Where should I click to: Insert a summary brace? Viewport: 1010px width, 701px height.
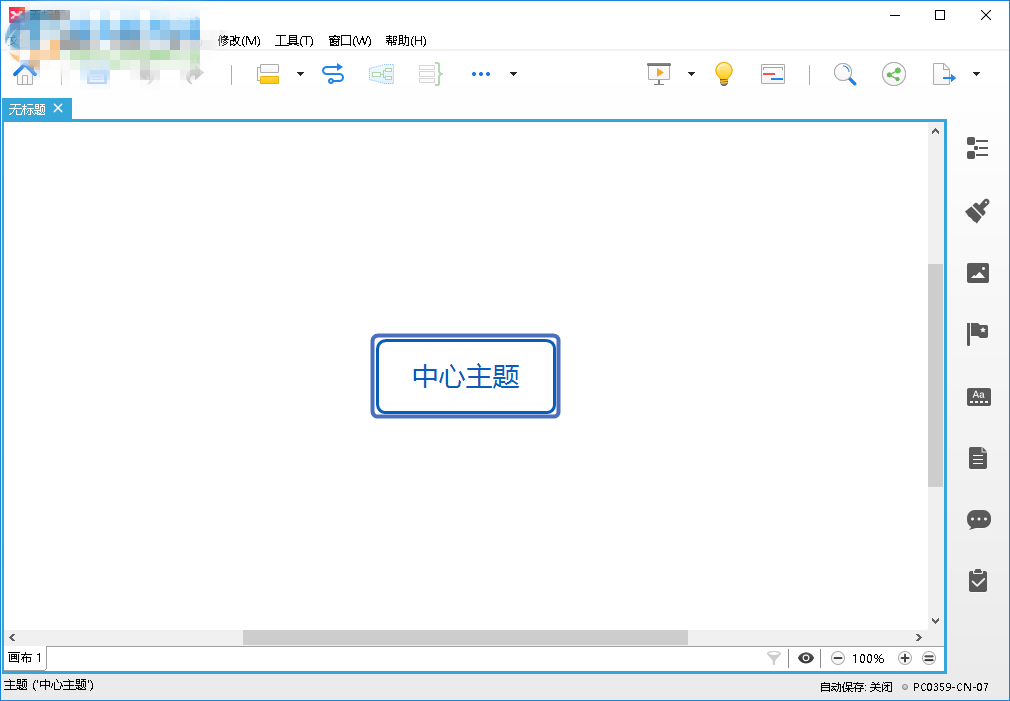[429, 73]
